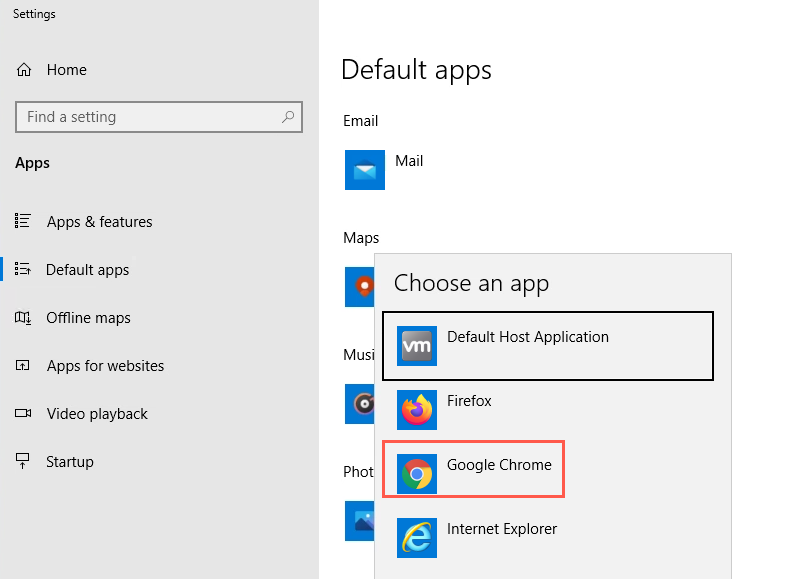
Task: Focus the Find a setting search box
Action: [x=159, y=117]
